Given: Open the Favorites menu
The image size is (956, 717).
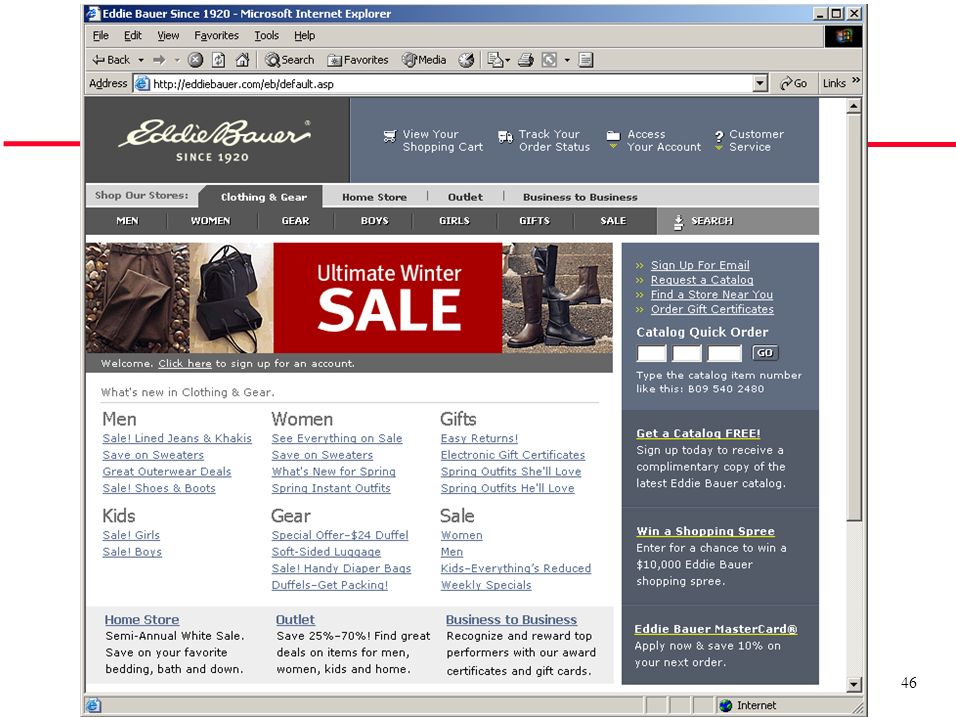Looking at the screenshot, I should (216, 35).
